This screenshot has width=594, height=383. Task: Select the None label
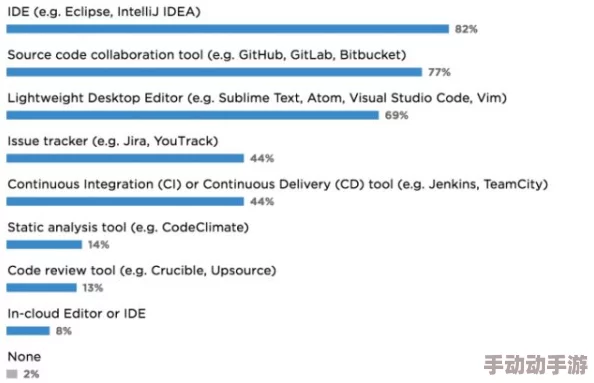click(x=24, y=357)
